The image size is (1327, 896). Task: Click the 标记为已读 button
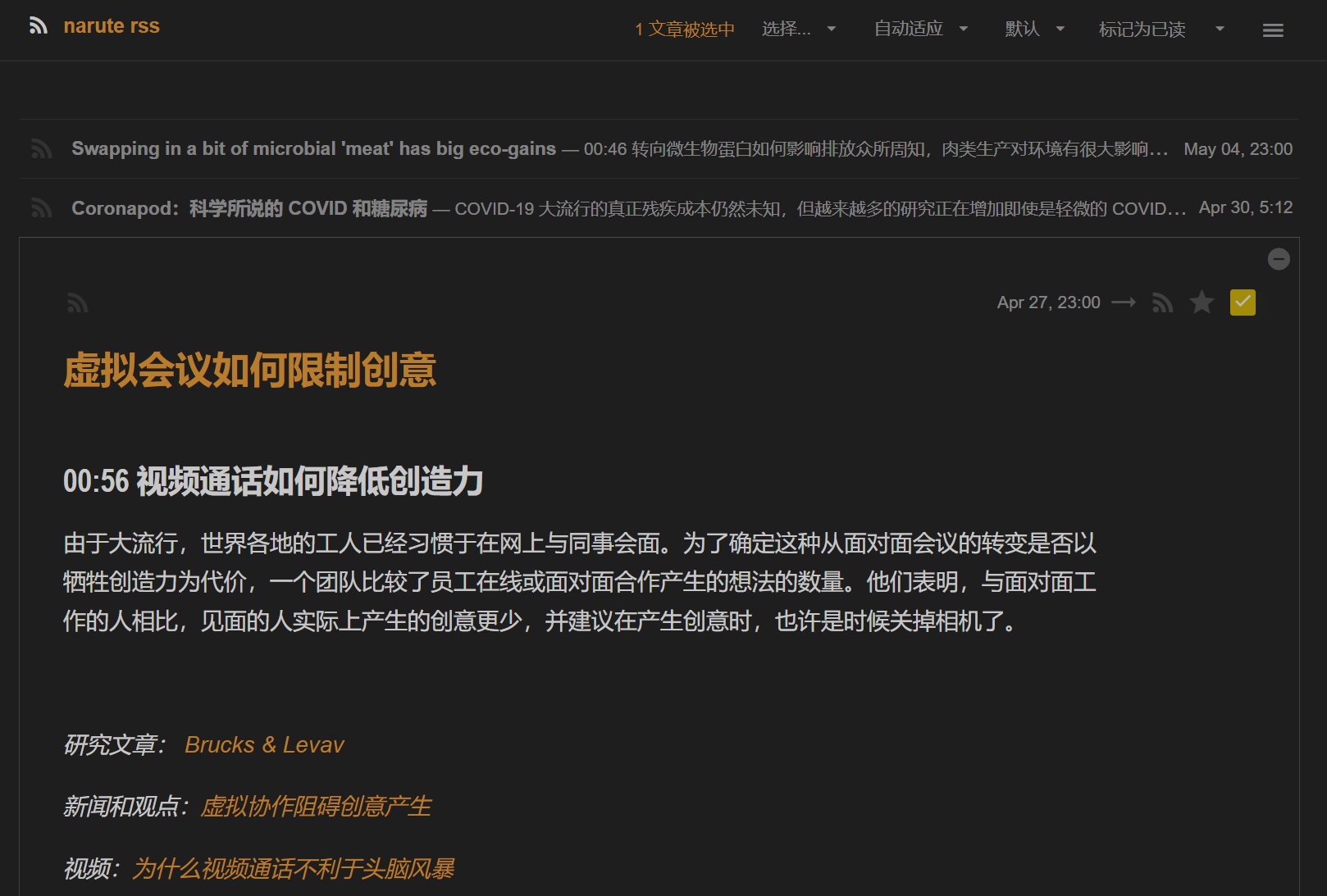tap(1142, 30)
